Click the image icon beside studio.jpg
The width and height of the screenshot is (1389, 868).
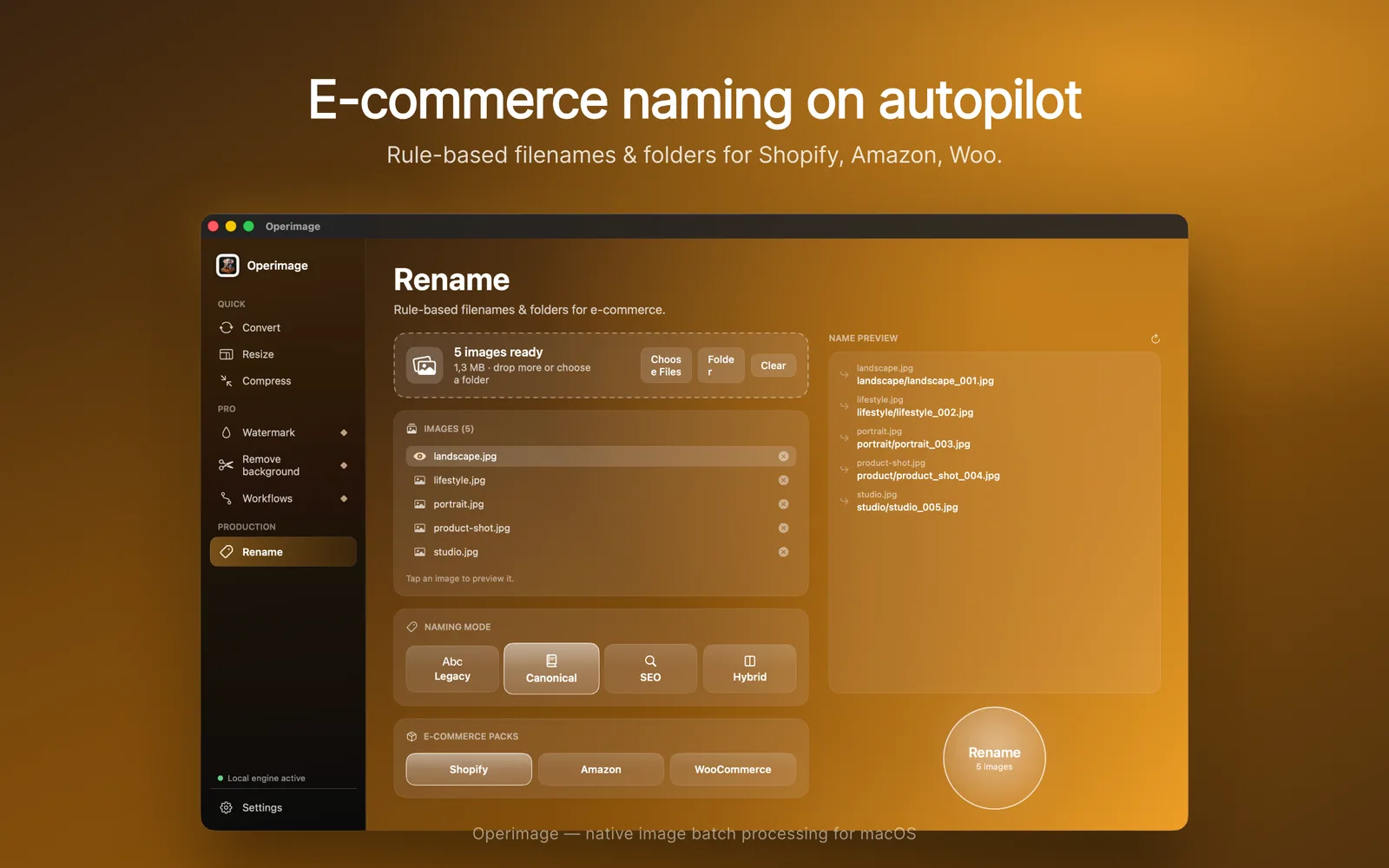point(420,552)
